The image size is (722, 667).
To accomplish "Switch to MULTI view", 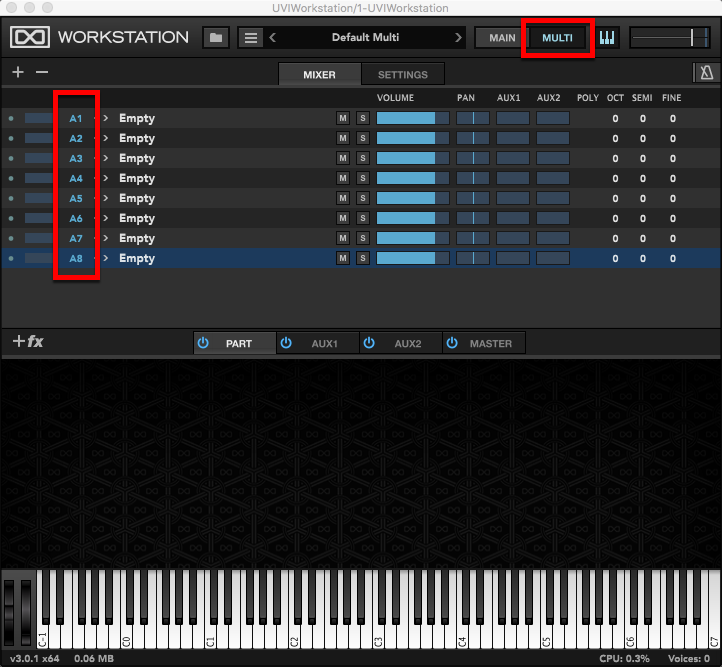I will pos(558,38).
